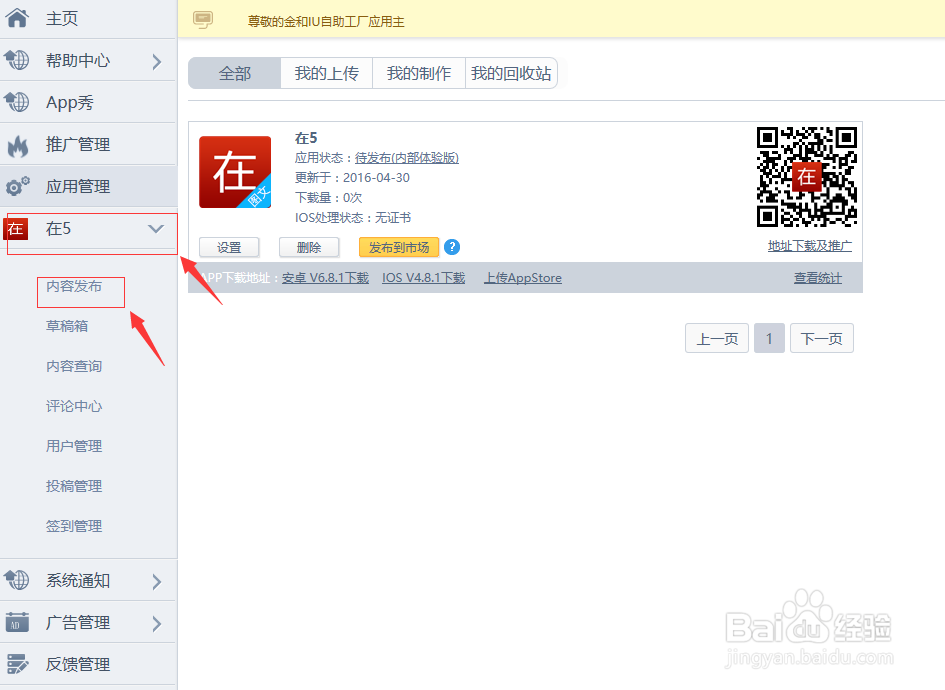Click the help question mark beside 发布到市场
Image resolution: width=945 pixels, height=690 pixels.
(x=452, y=246)
